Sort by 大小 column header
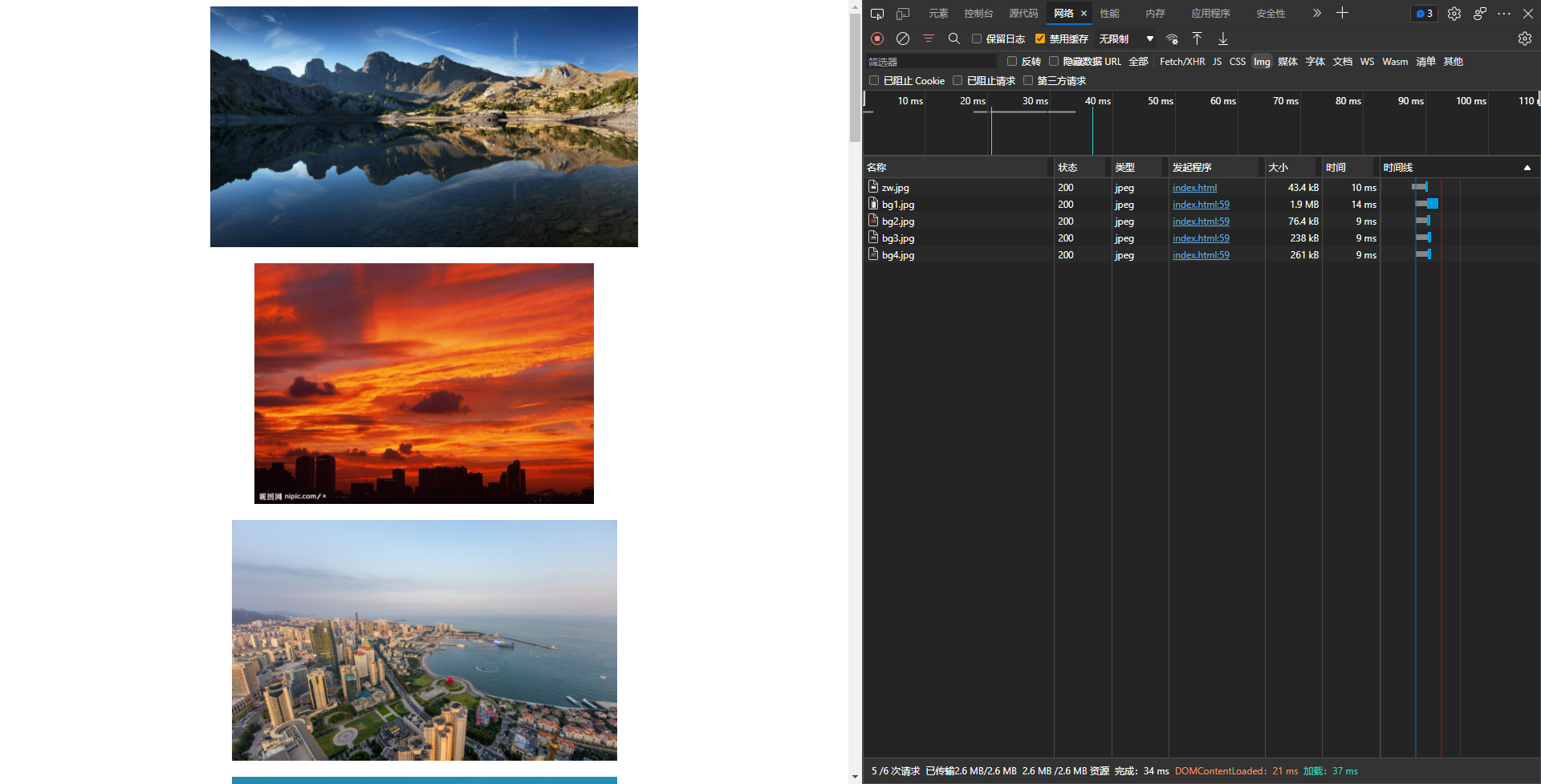Screen dimensions: 1541x784 [1293, 168]
